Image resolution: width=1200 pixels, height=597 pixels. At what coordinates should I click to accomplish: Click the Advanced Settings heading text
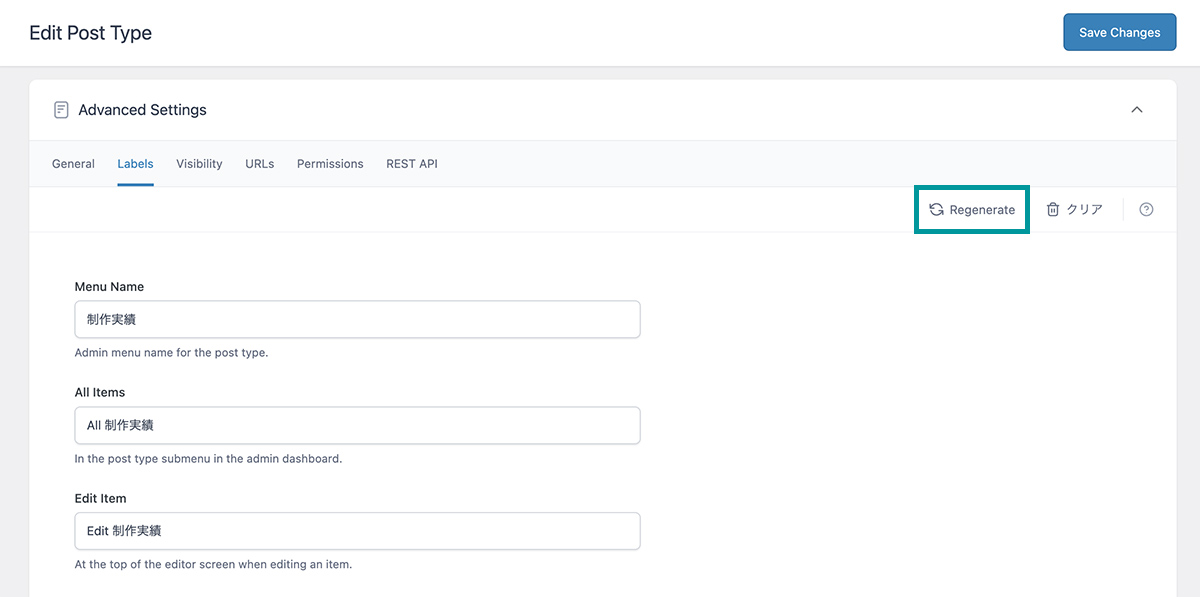point(142,110)
